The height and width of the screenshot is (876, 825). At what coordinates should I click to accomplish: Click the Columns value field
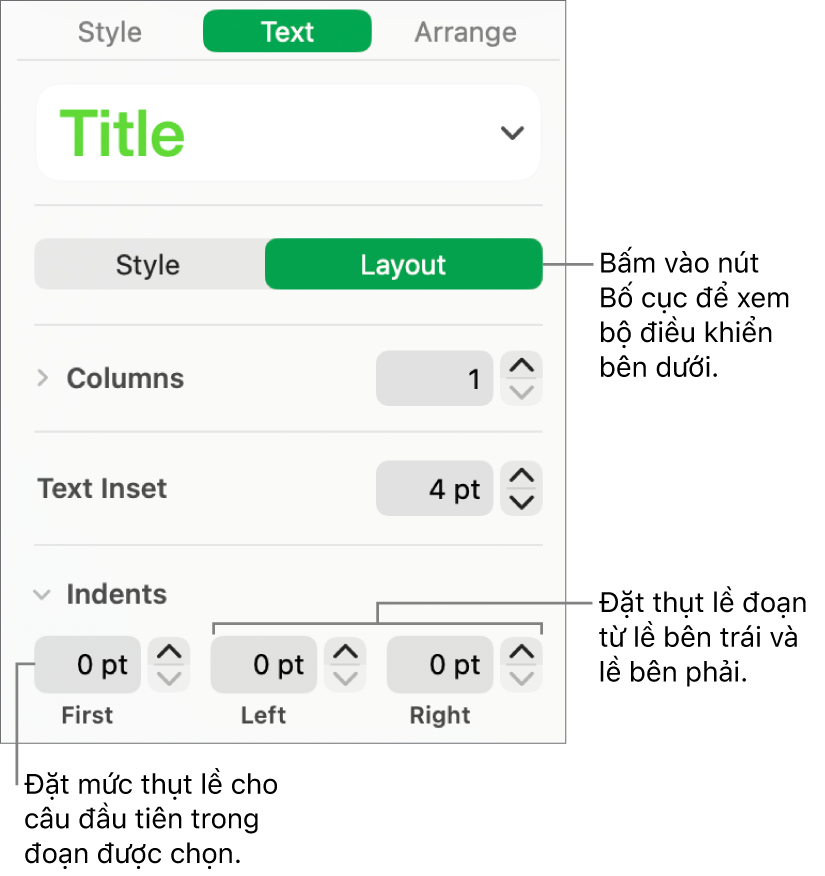pos(434,379)
